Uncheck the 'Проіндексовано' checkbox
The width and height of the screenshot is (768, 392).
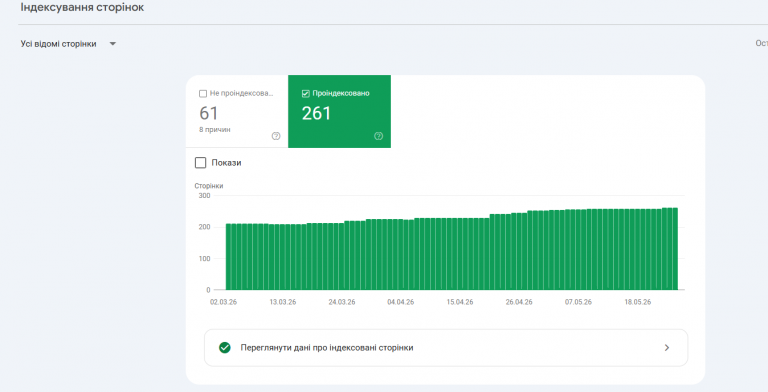(x=306, y=94)
